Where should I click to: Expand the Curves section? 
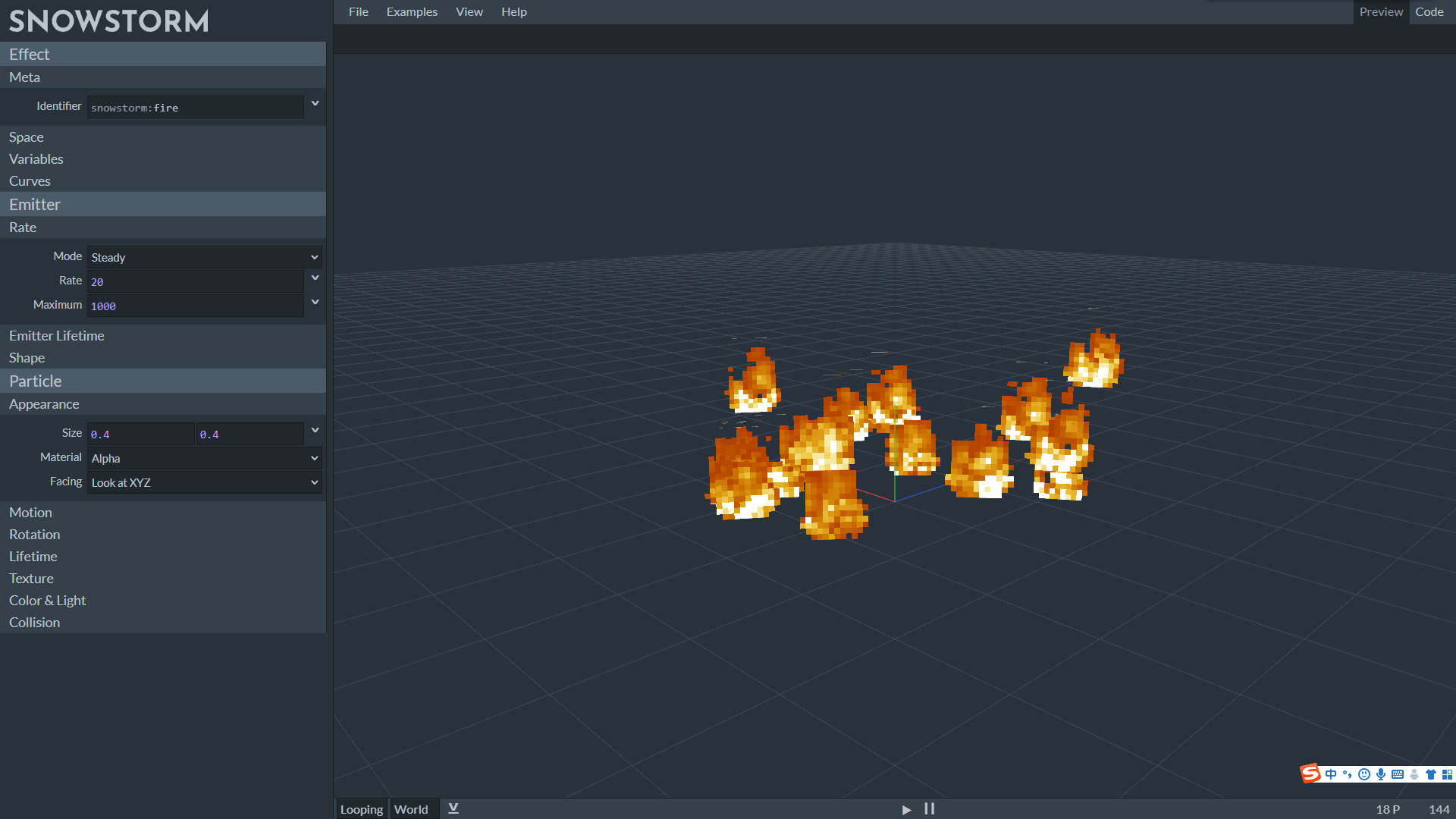tap(163, 181)
